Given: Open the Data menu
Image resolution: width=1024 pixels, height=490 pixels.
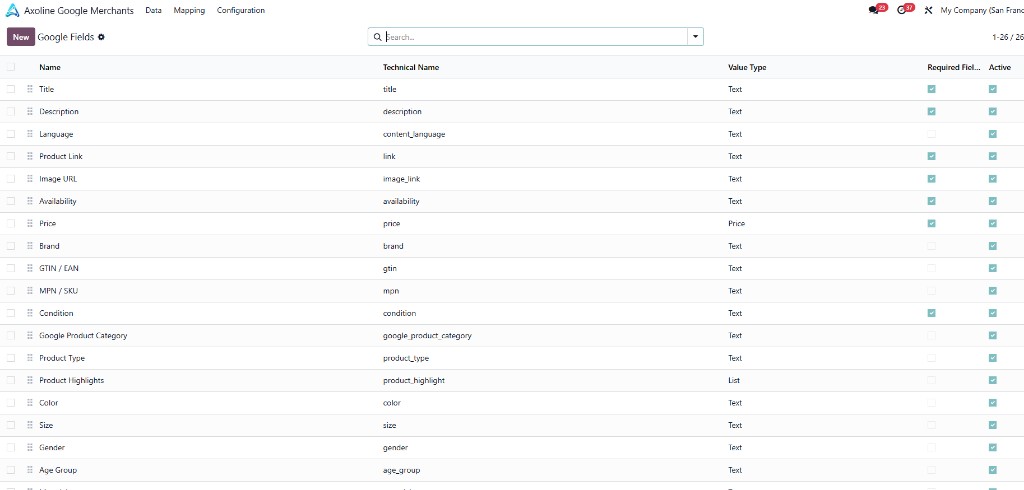Looking at the screenshot, I should coord(153,10).
